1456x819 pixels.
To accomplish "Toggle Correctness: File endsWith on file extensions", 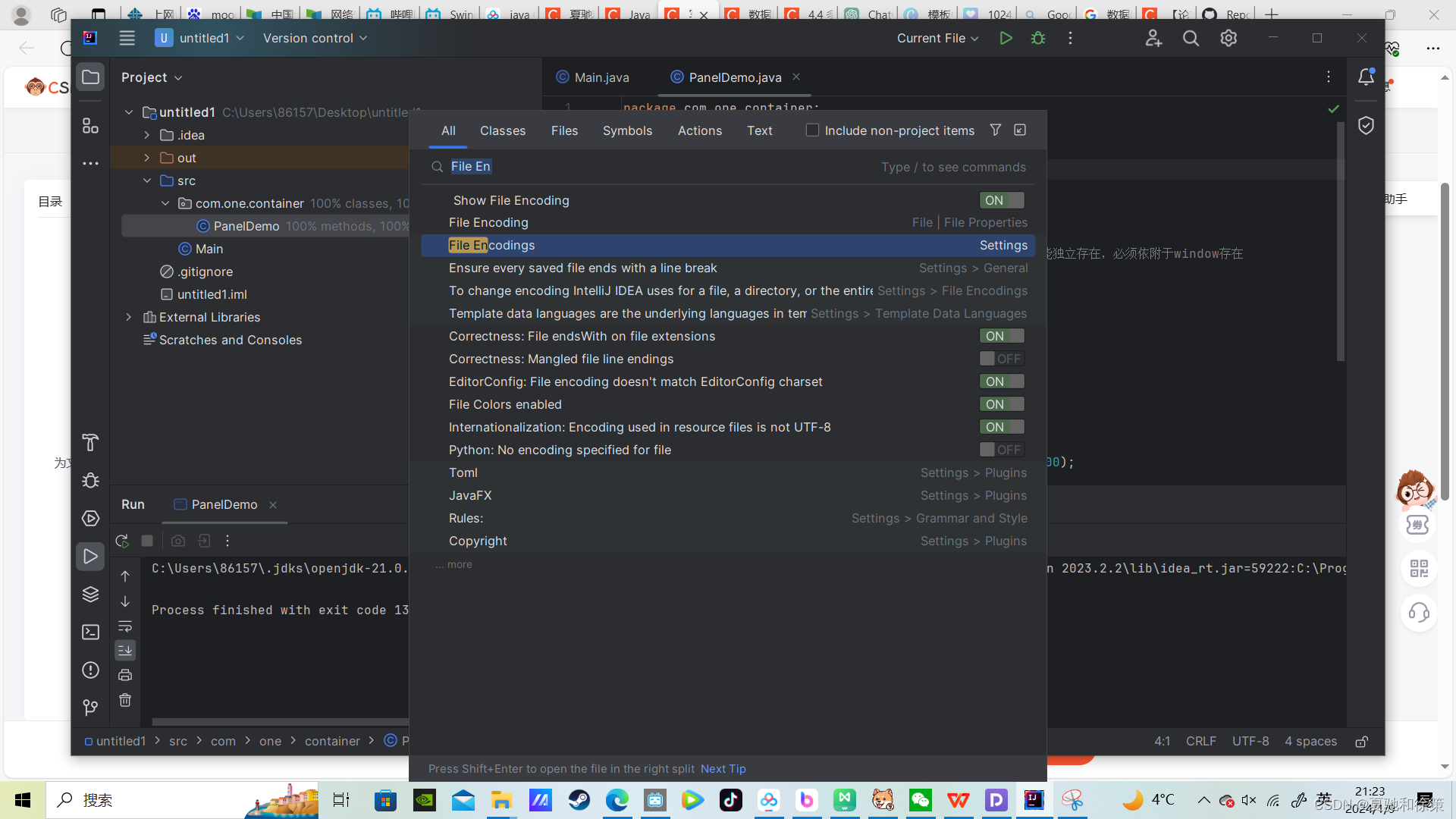I will (1002, 336).
